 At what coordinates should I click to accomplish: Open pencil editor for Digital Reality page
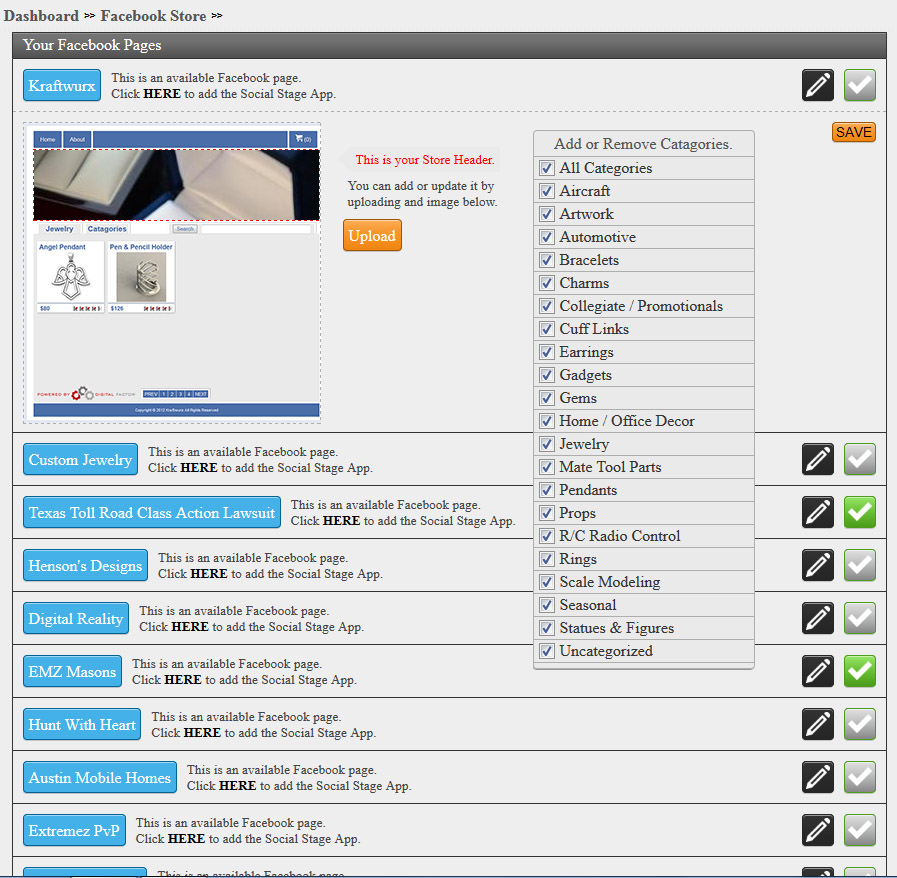point(818,618)
